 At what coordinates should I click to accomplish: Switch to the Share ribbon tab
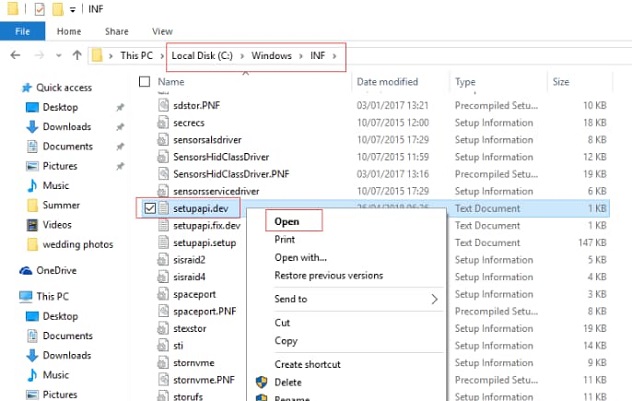click(117, 31)
